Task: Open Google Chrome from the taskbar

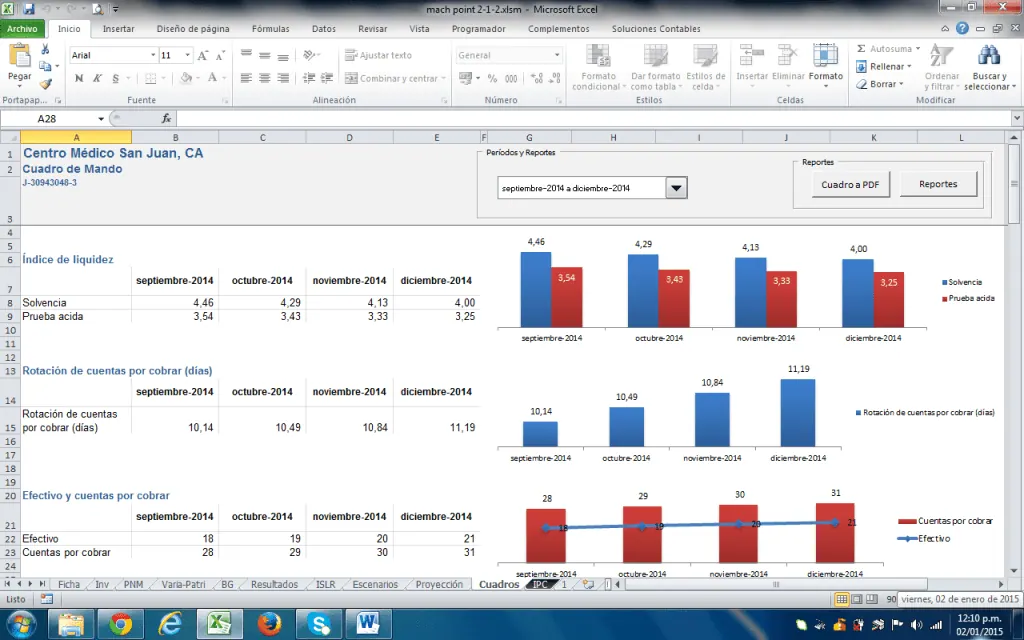Action: tap(121, 625)
